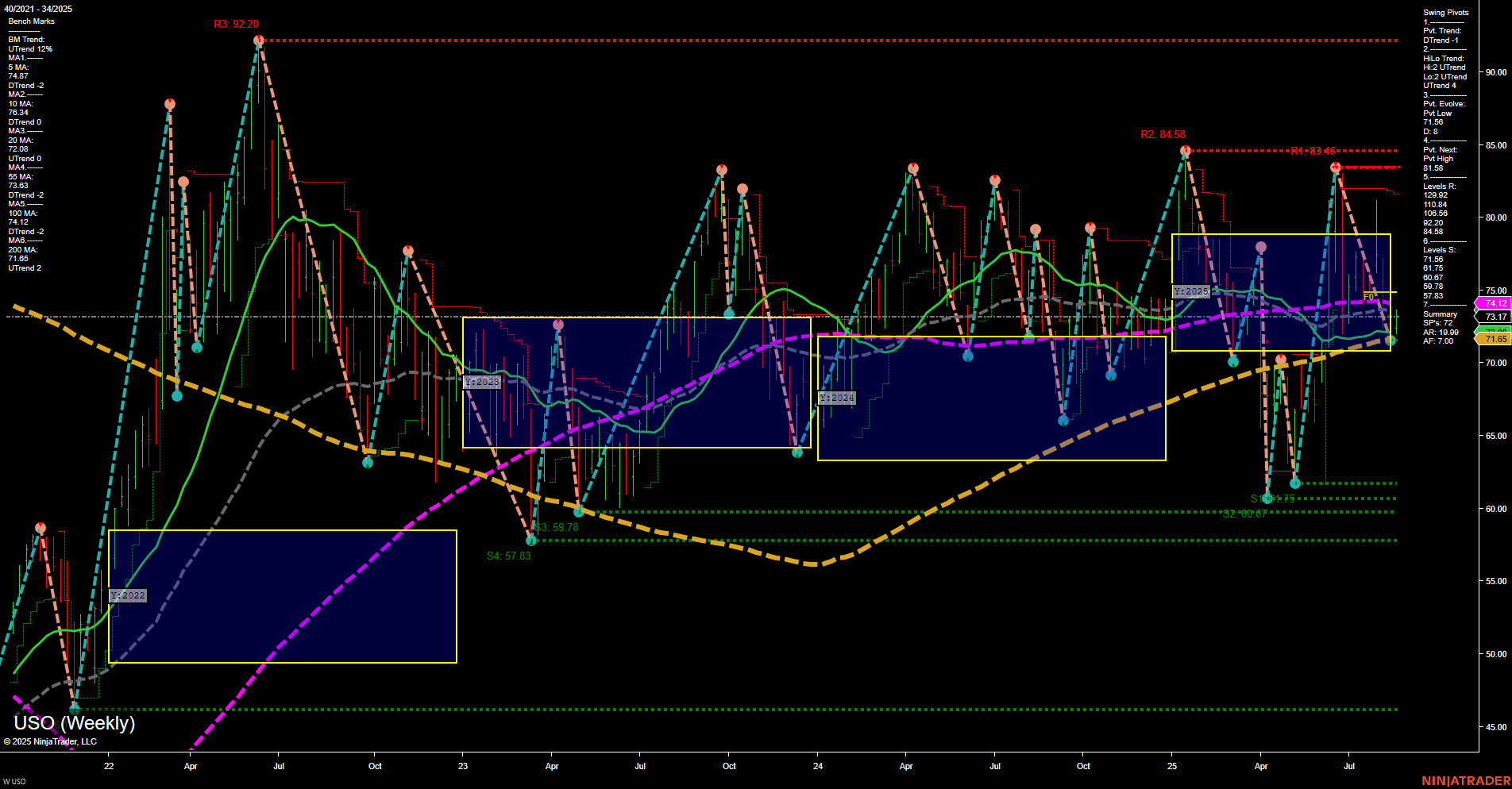Select the Y:2022 year box label
Viewport: 1512px width, 789px height.
[129, 595]
